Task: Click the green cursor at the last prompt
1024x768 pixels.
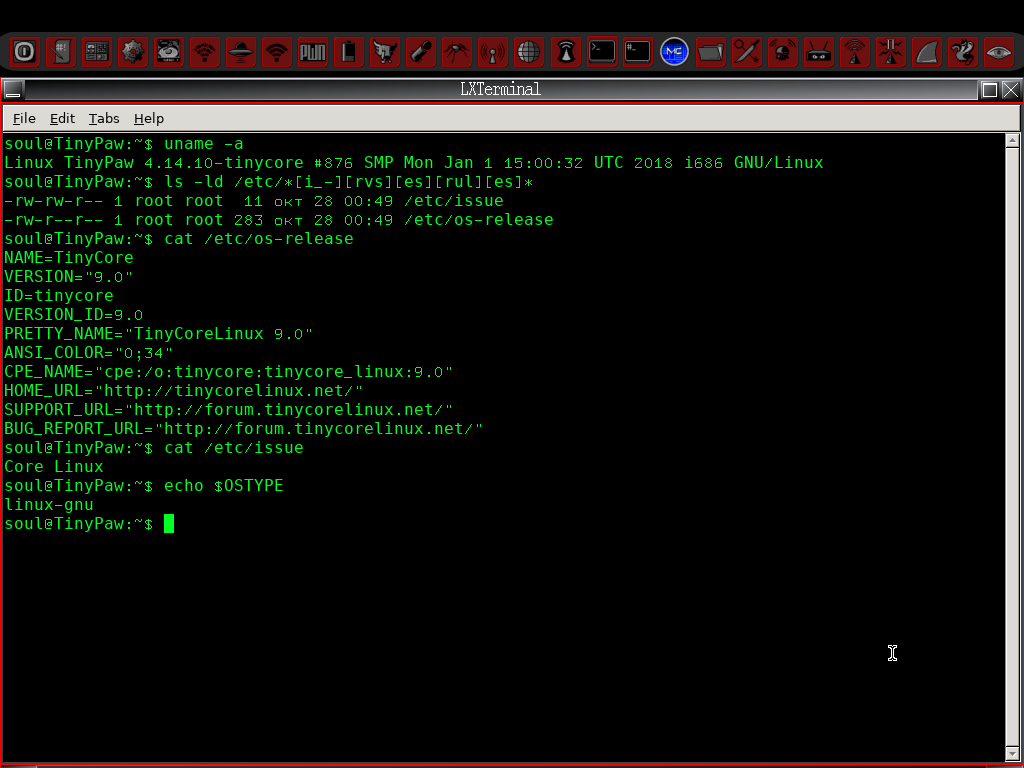Action: point(169,524)
